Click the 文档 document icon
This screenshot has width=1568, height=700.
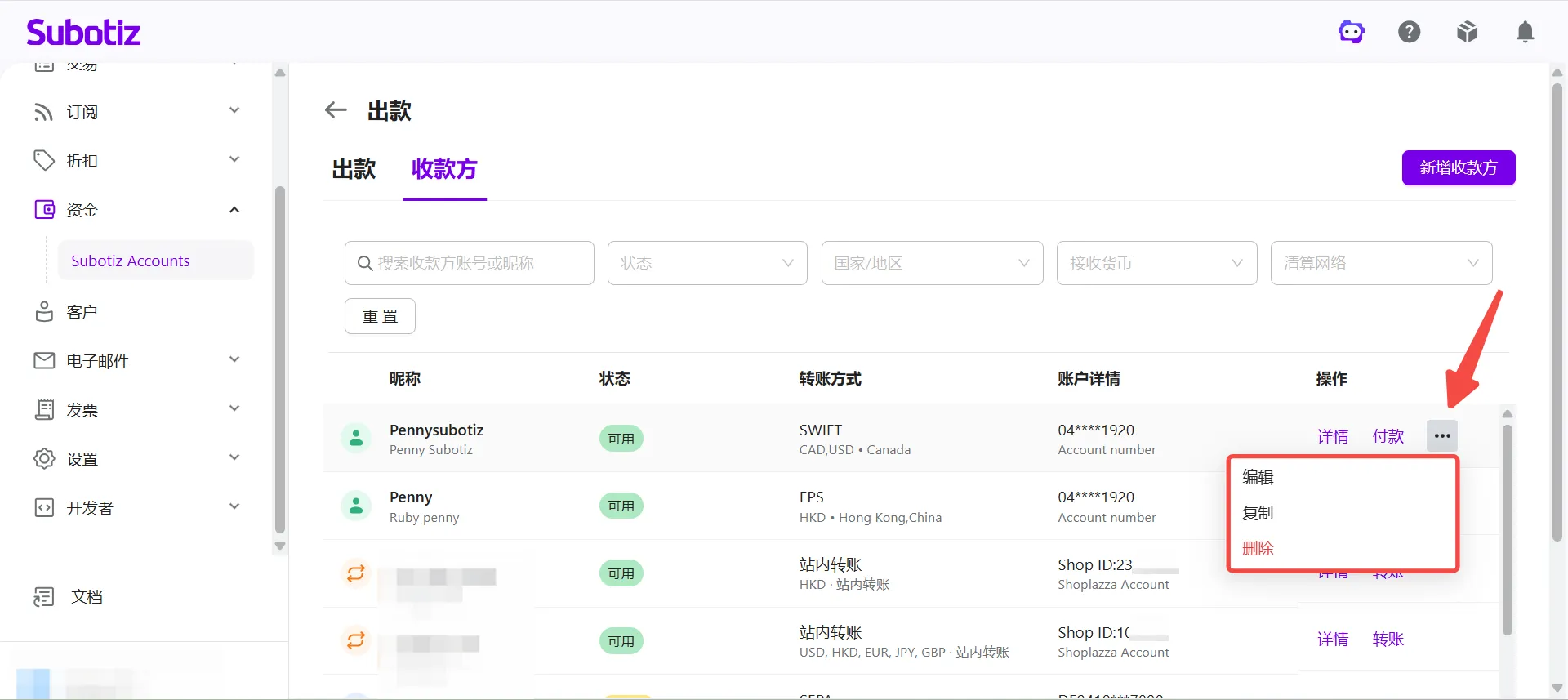click(44, 597)
